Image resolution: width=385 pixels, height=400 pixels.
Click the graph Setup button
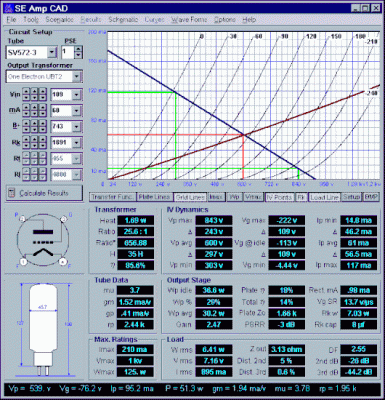(x=351, y=197)
